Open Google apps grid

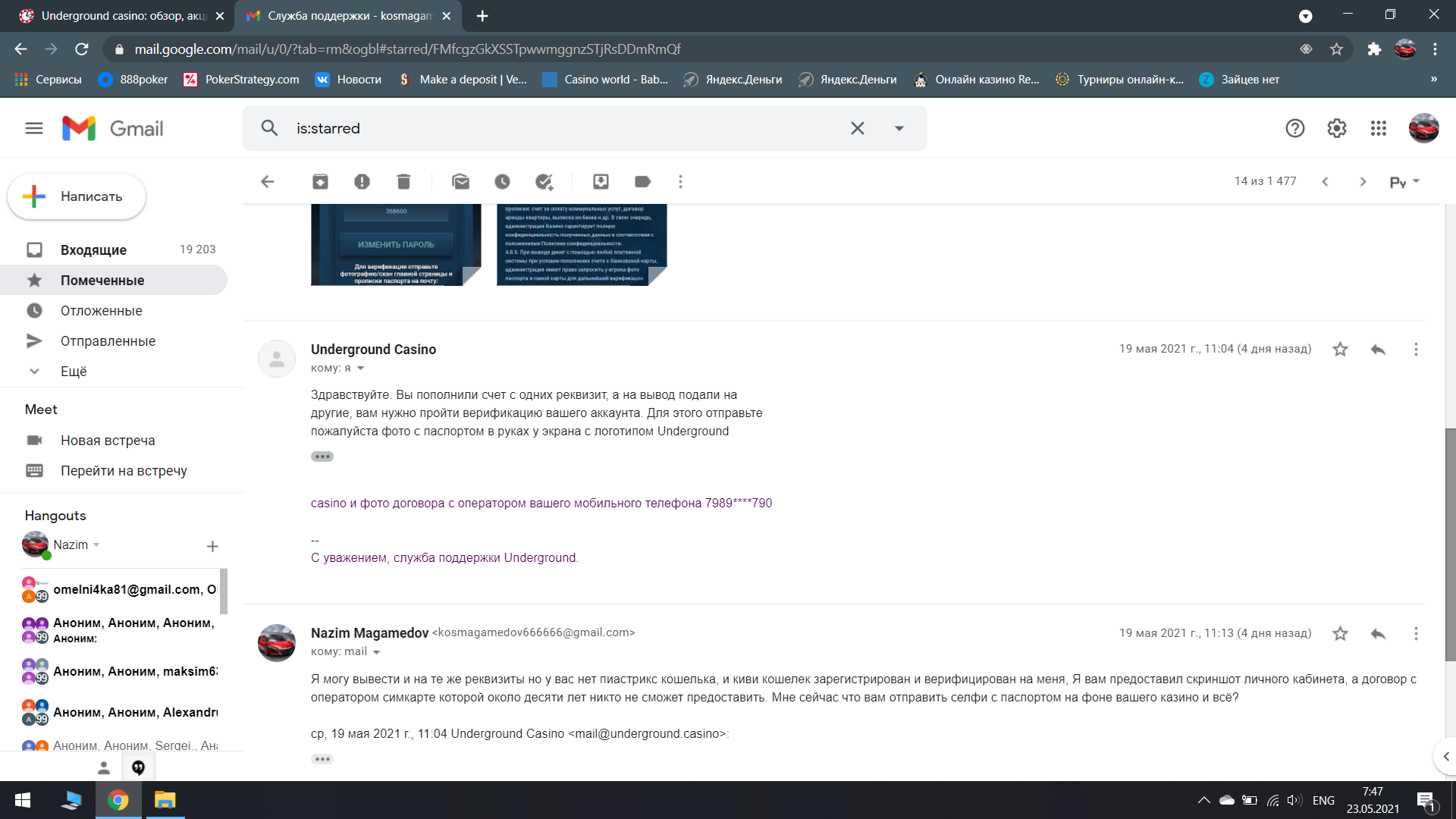[x=1379, y=128]
